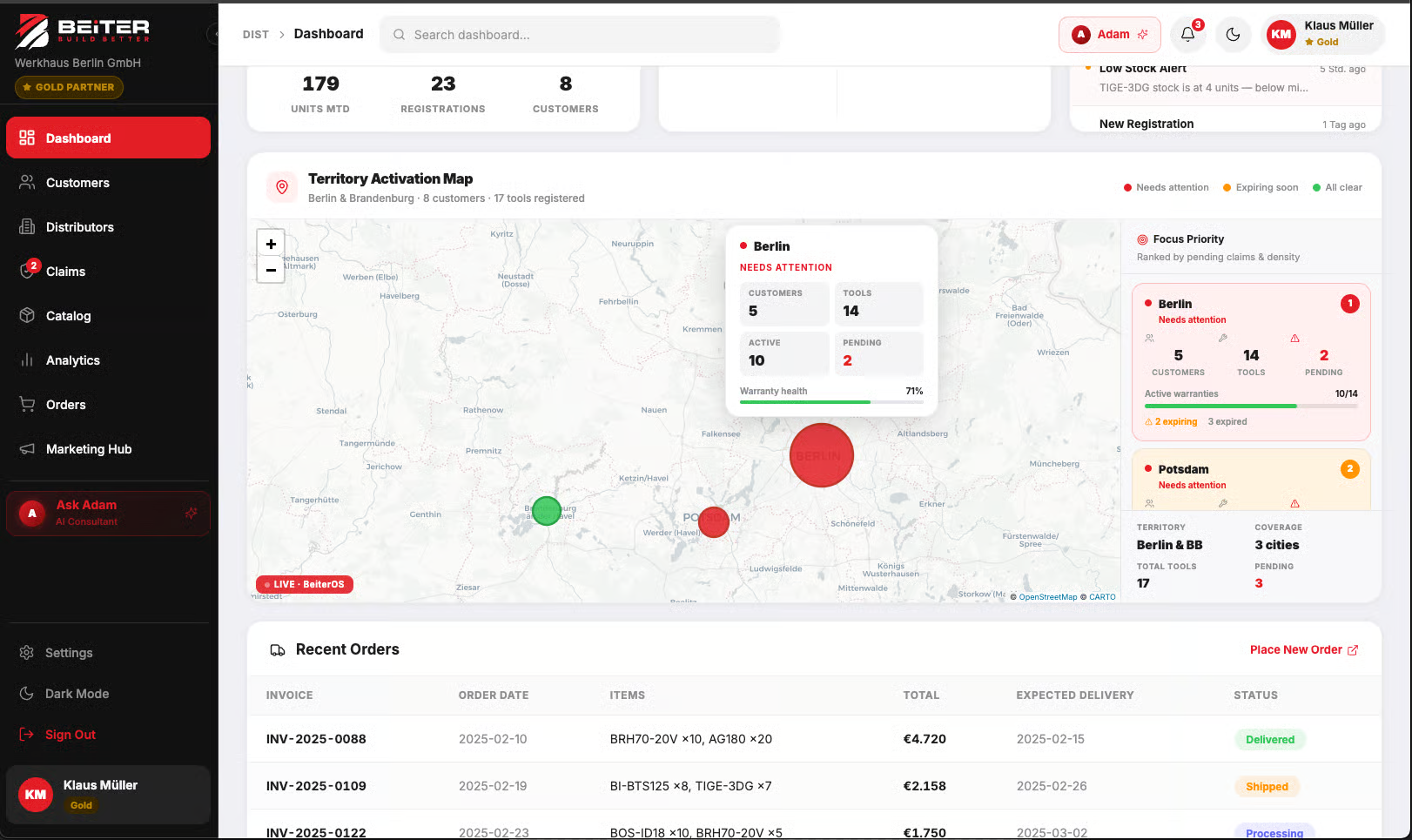Sign Out of the account
Image resolution: width=1412 pixels, height=840 pixels.
click(108, 735)
